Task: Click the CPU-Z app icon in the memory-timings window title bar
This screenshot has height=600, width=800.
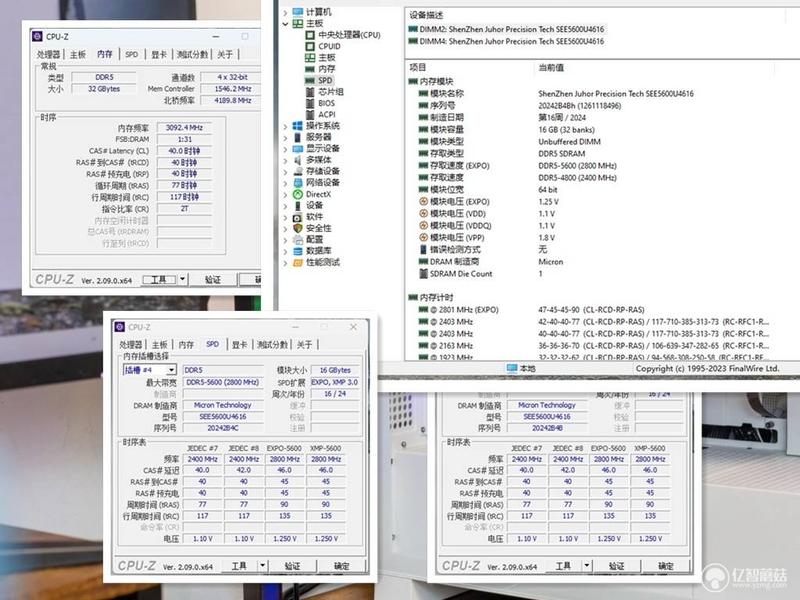Action: 37,36
